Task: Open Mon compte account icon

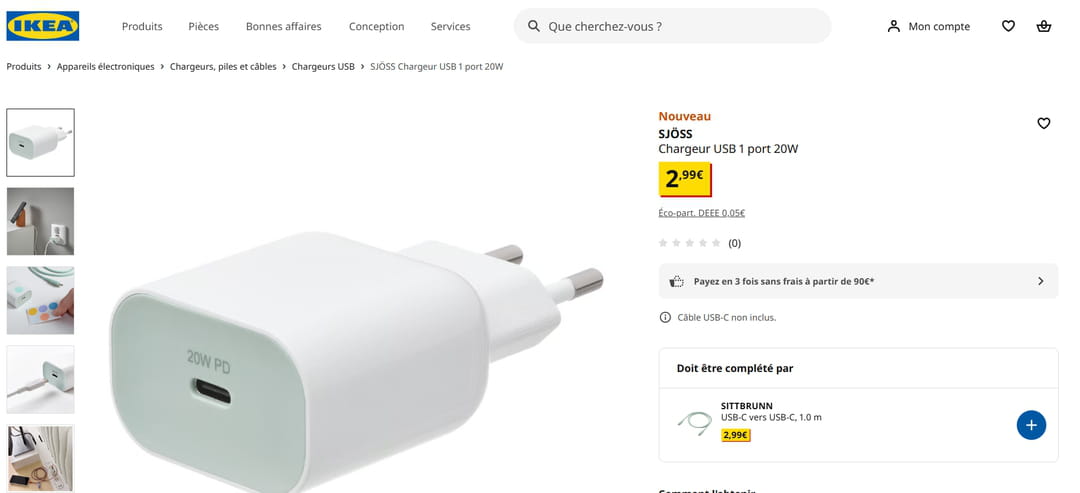Action: (894, 26)
